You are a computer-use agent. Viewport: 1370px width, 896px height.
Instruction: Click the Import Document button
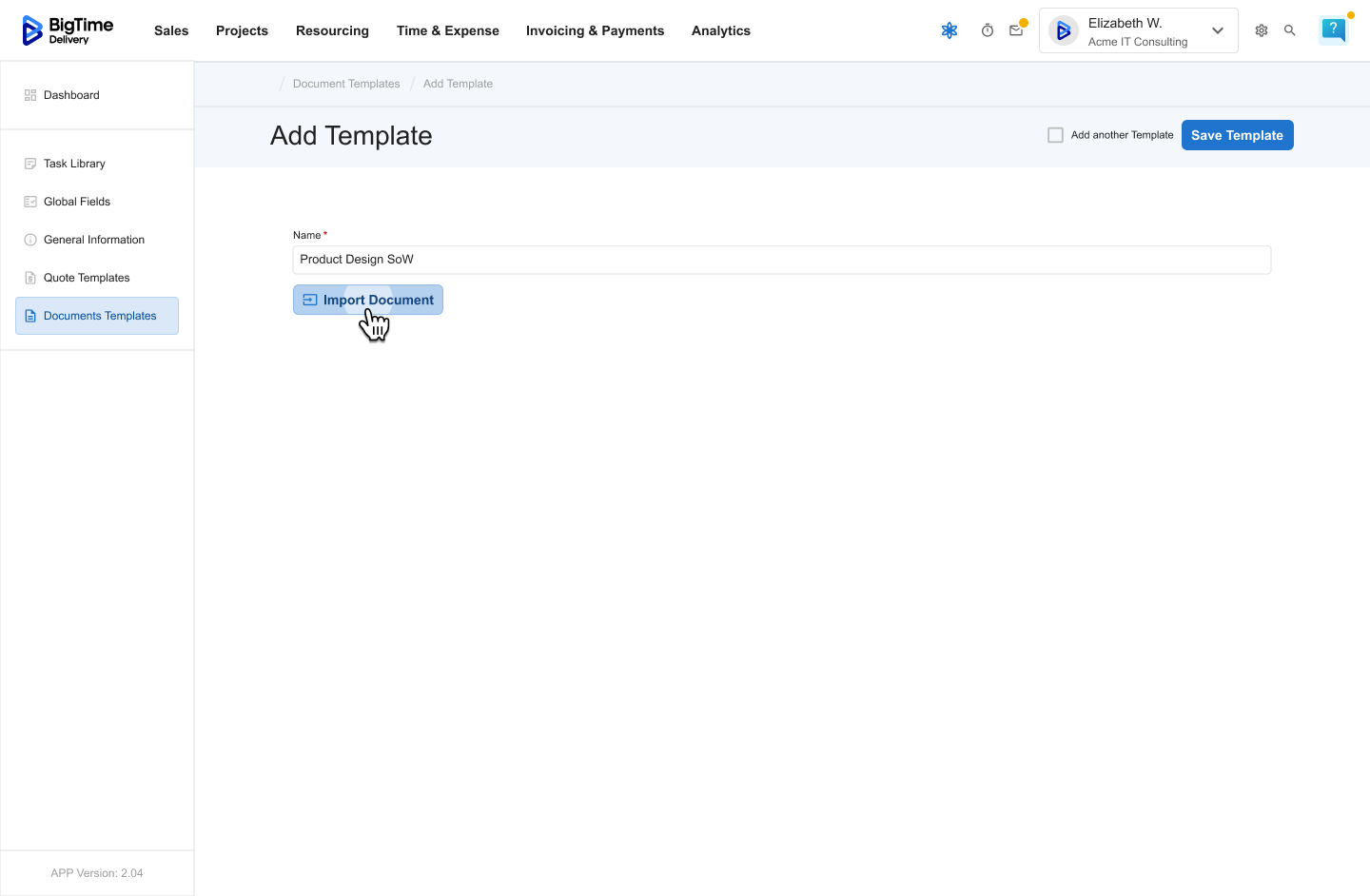pyautogui.click(x=368, y=300)
